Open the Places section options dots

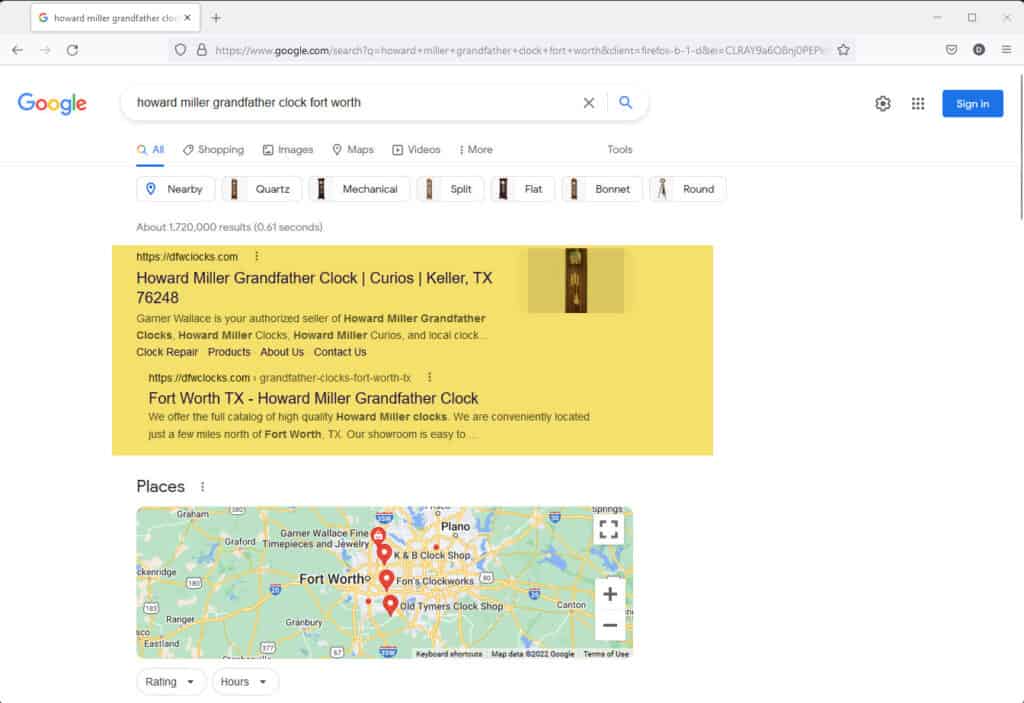[202, 487]
